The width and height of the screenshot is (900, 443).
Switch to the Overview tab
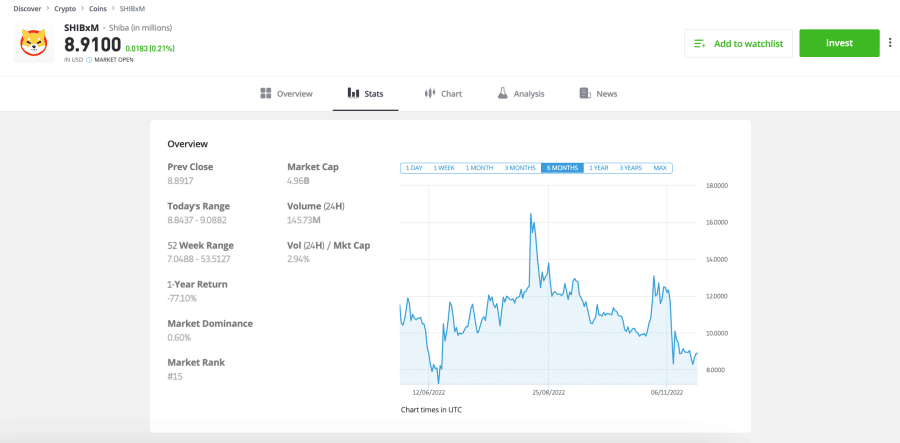click(x=286, y=94)
